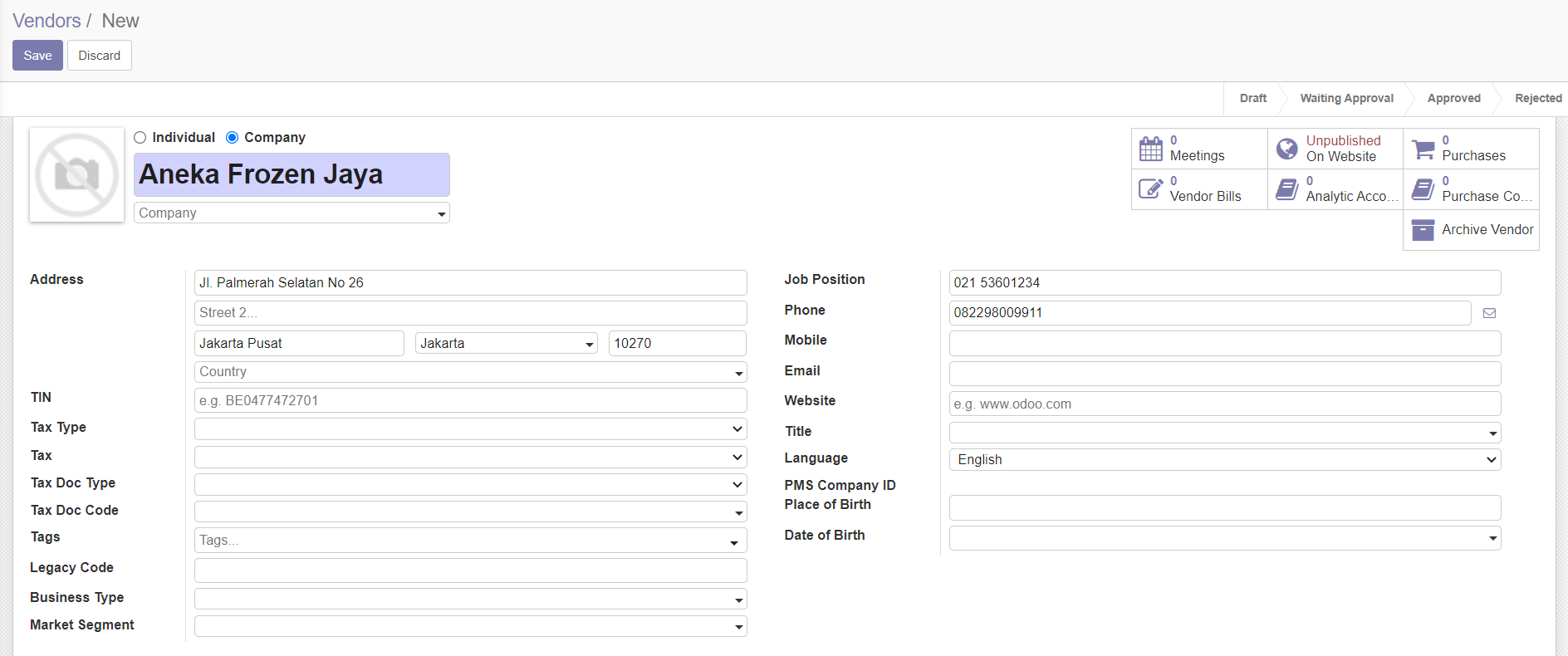Select the Rejected status stage

(1538, 98)
